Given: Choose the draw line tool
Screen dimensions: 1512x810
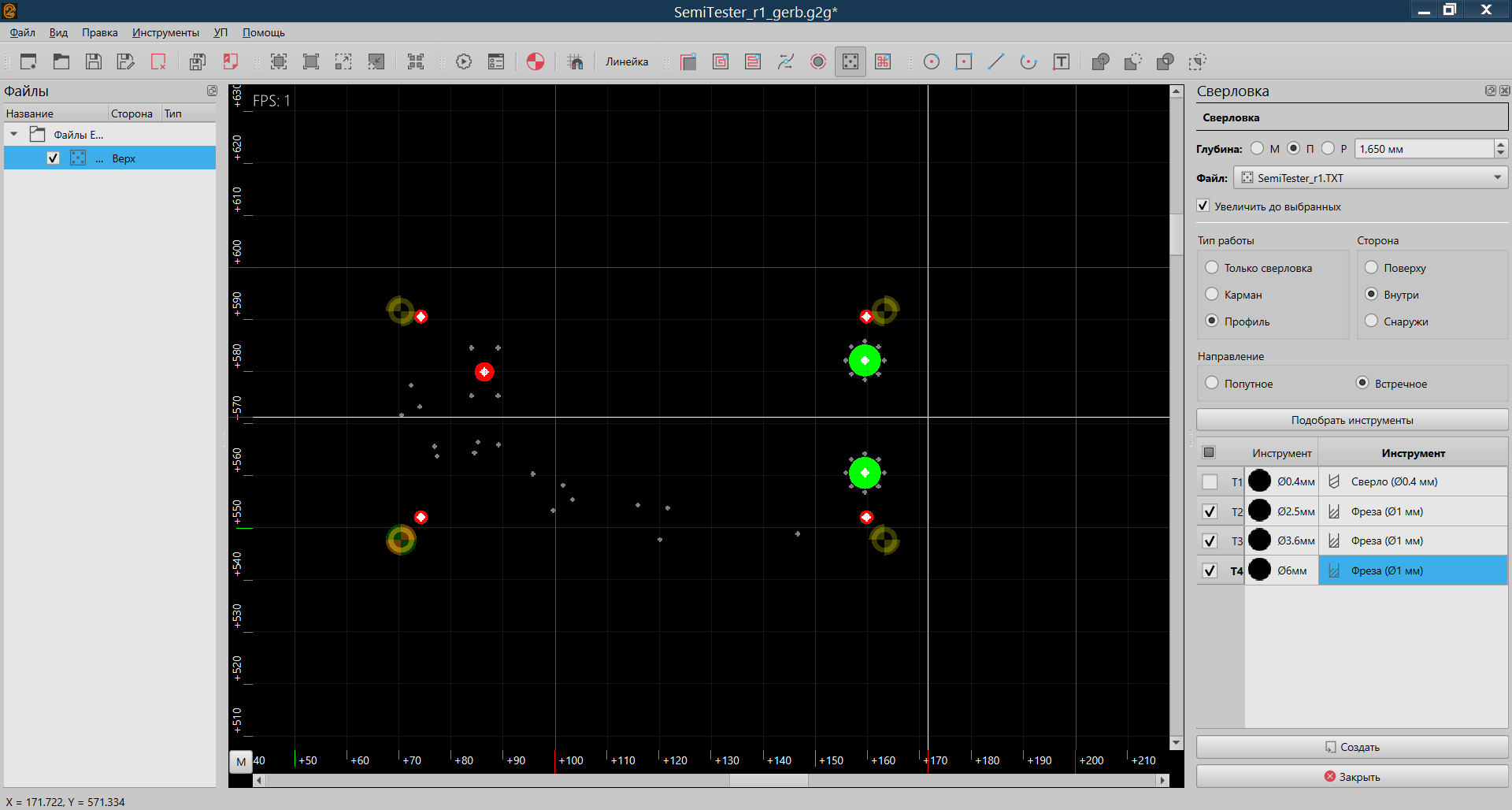Looking at the screenshot, I should point(996,61).
